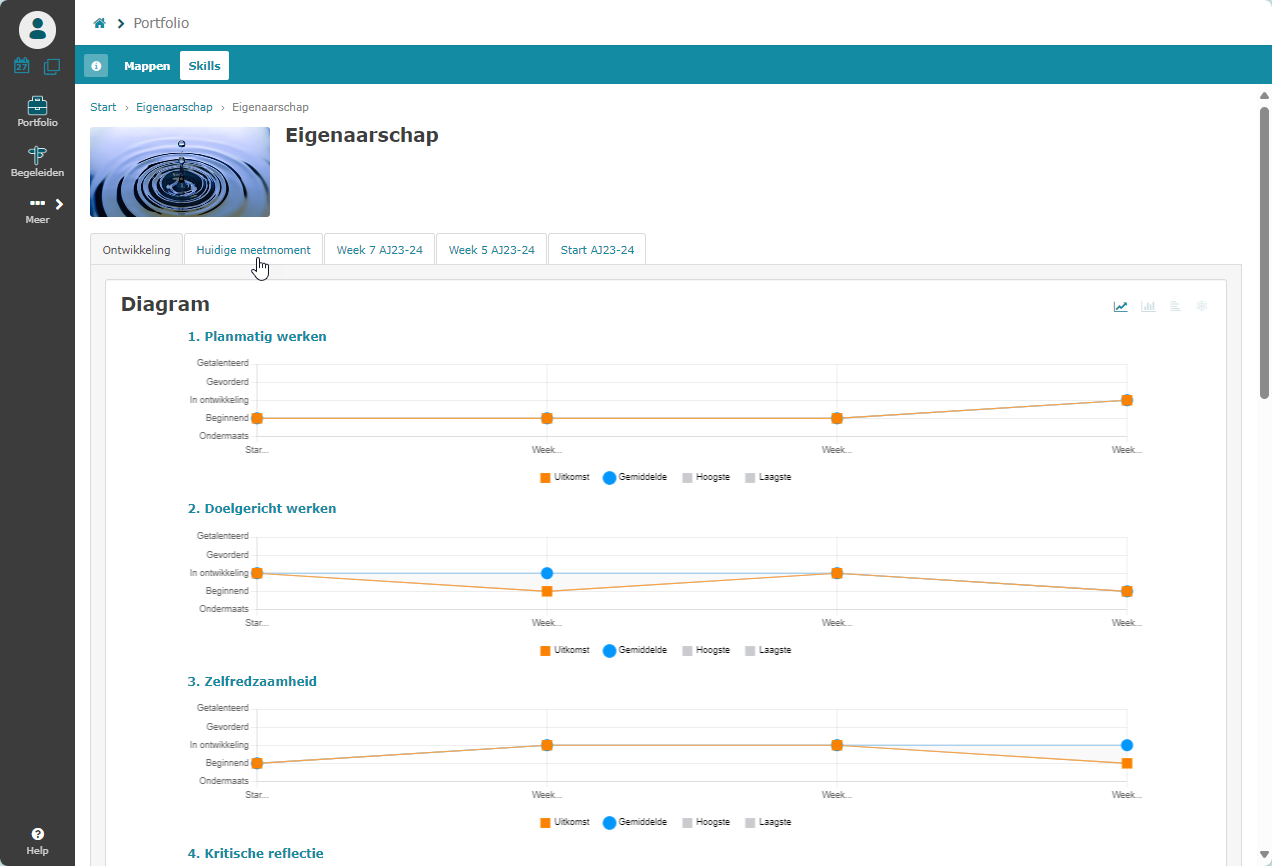Select the Start AJ23-24 tab
The width and height of the screenshot is (1272, 866).
597,250
